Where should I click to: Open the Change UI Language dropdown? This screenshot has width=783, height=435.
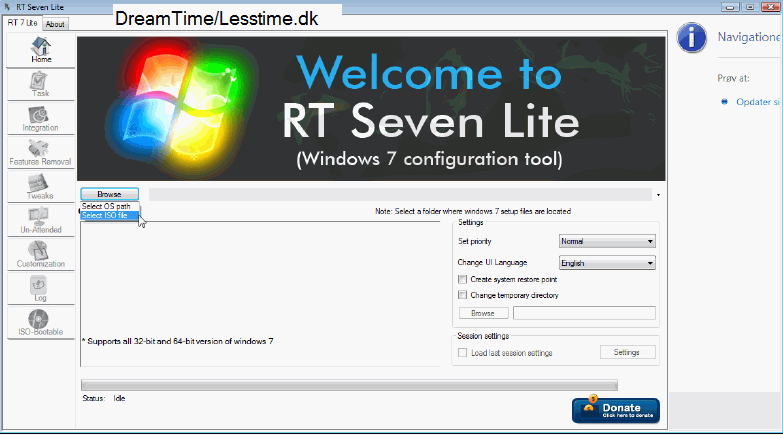607,263
